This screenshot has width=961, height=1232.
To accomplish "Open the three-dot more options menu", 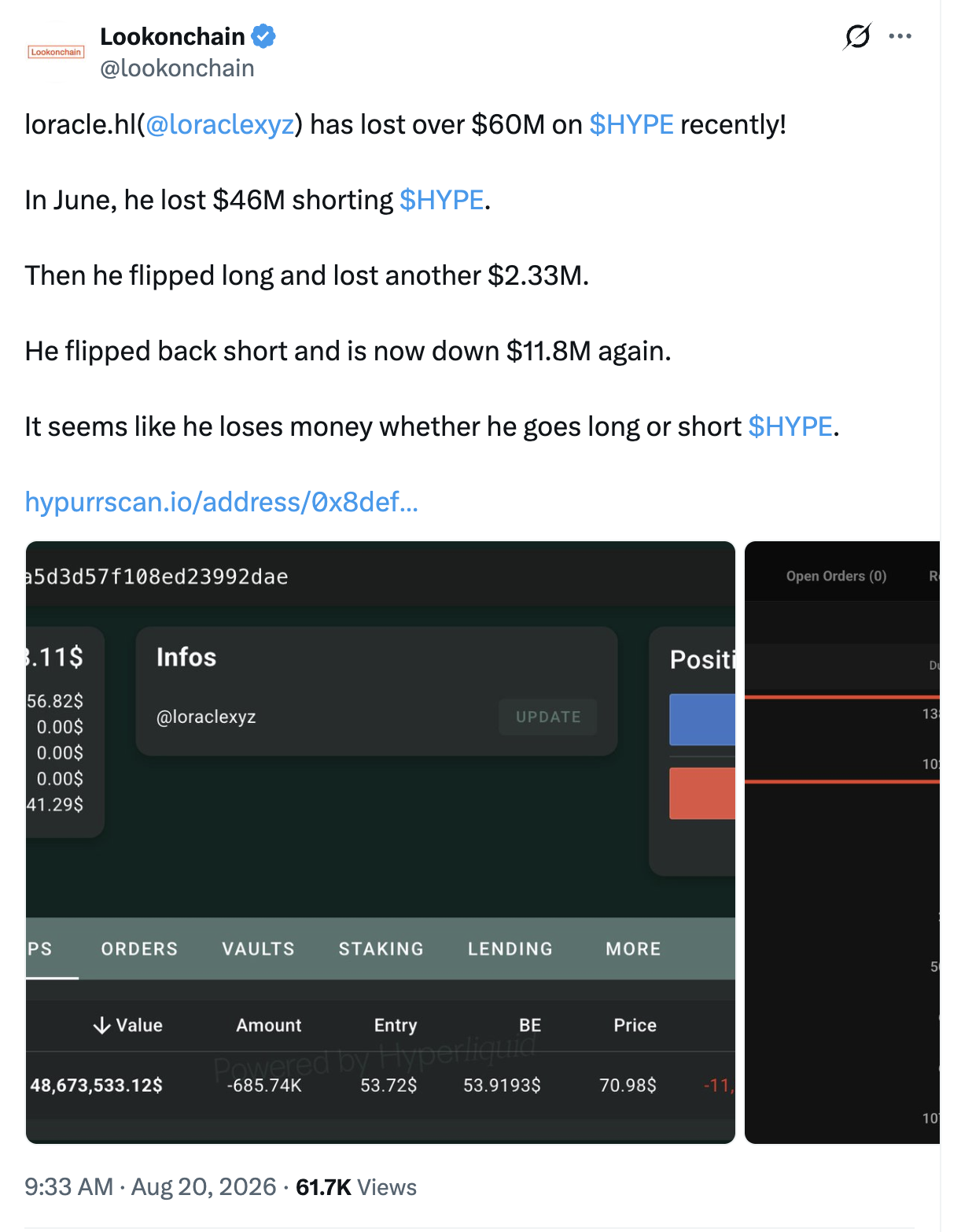I will (x=900, y=36).
